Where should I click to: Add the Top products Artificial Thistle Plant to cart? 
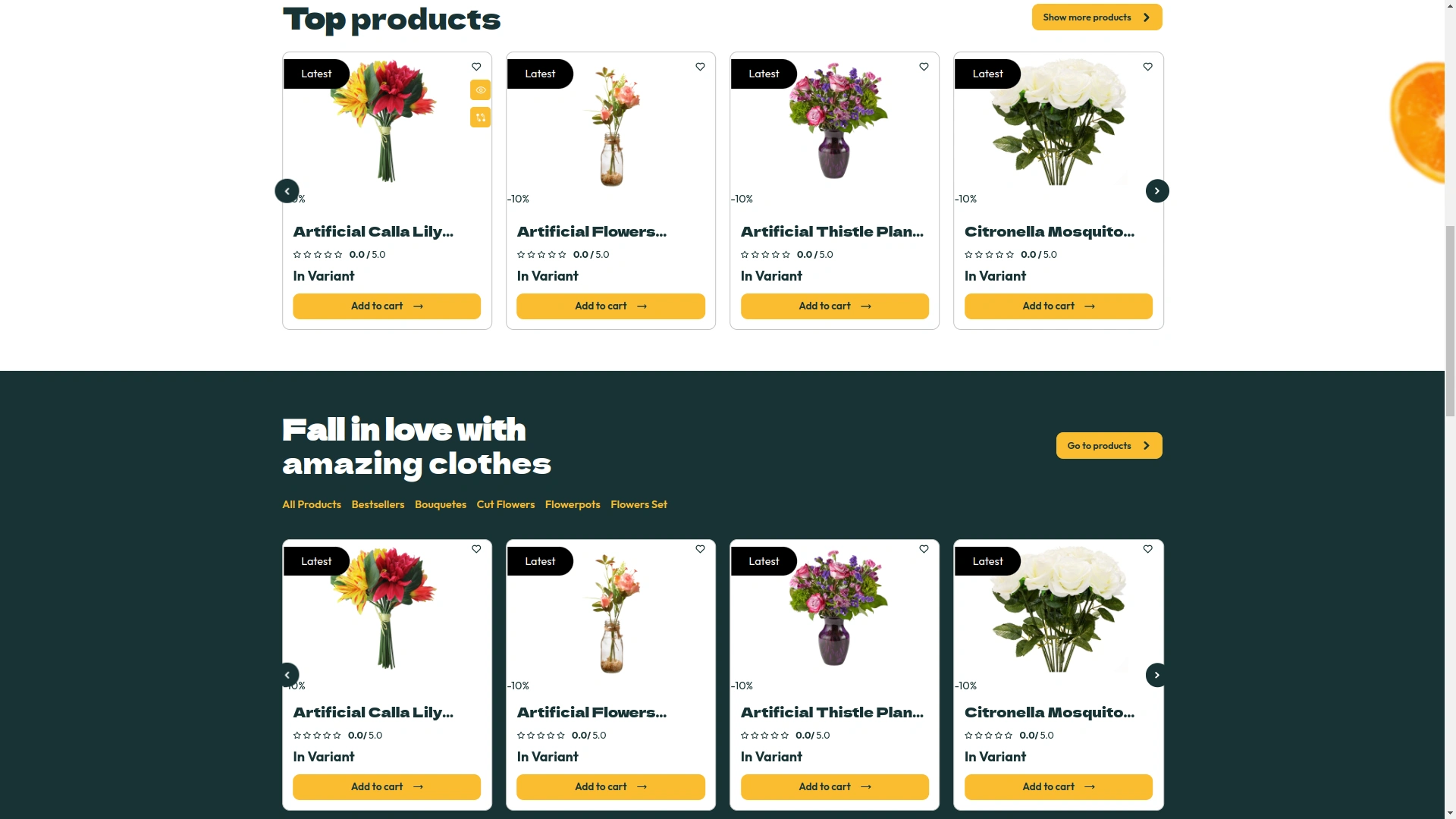tap(834, 306)
